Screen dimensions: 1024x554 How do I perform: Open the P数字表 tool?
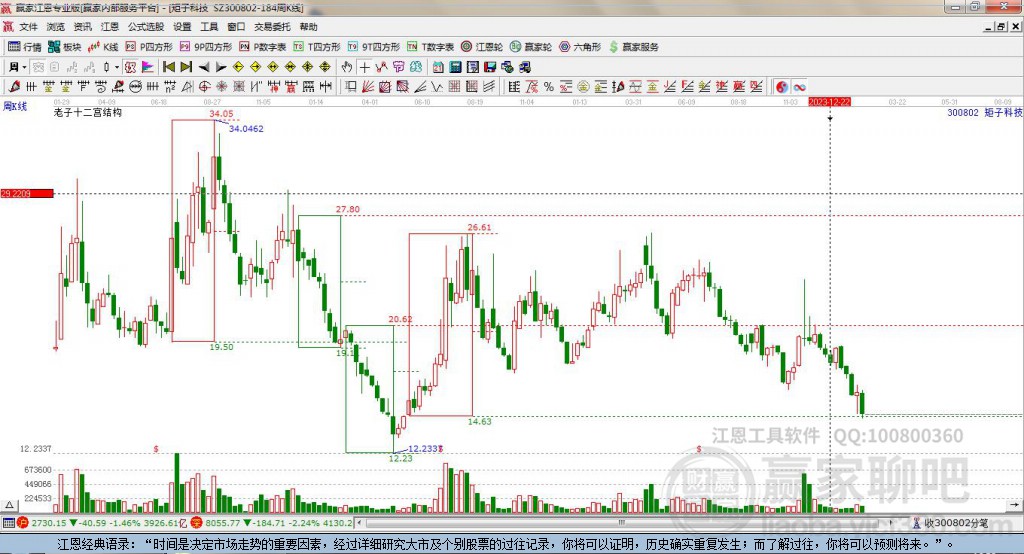[x=263, y=47]
